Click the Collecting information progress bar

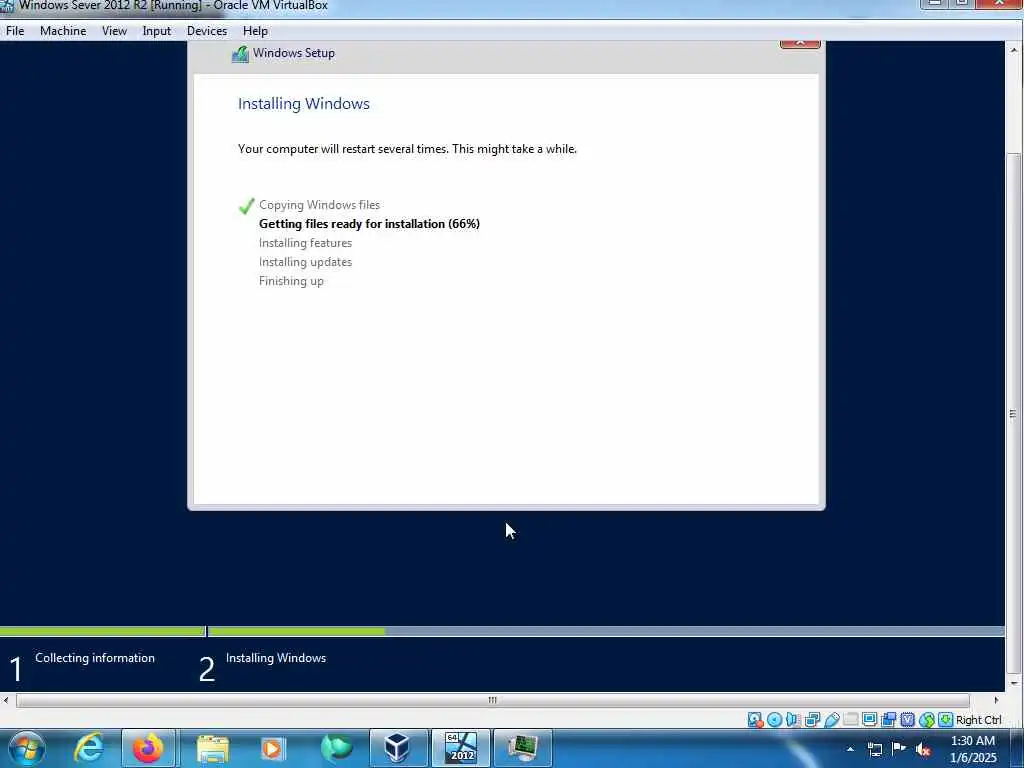tap(103, 632)
